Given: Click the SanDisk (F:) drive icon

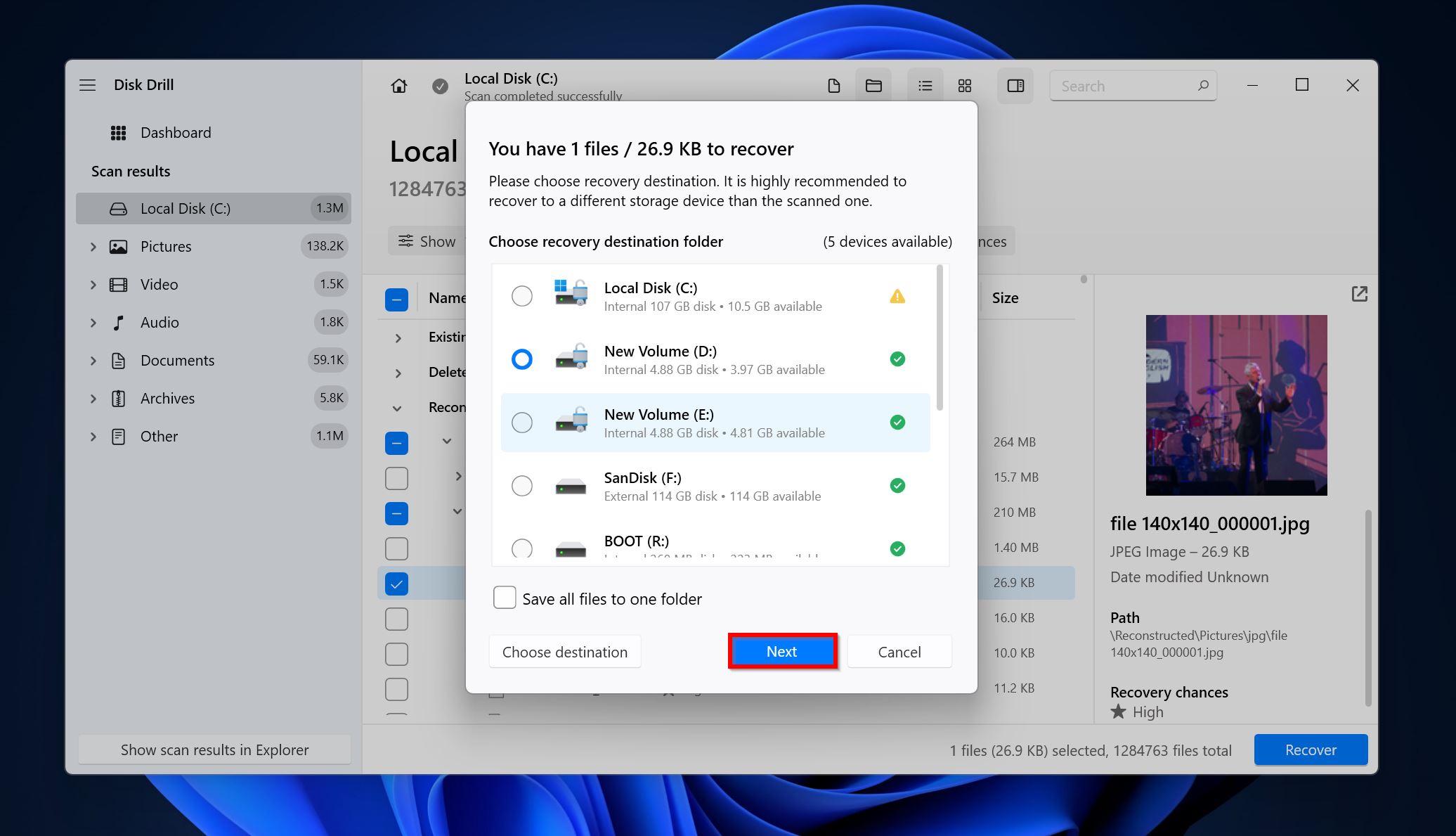Looking at the screenshot, I should [571, 487].
